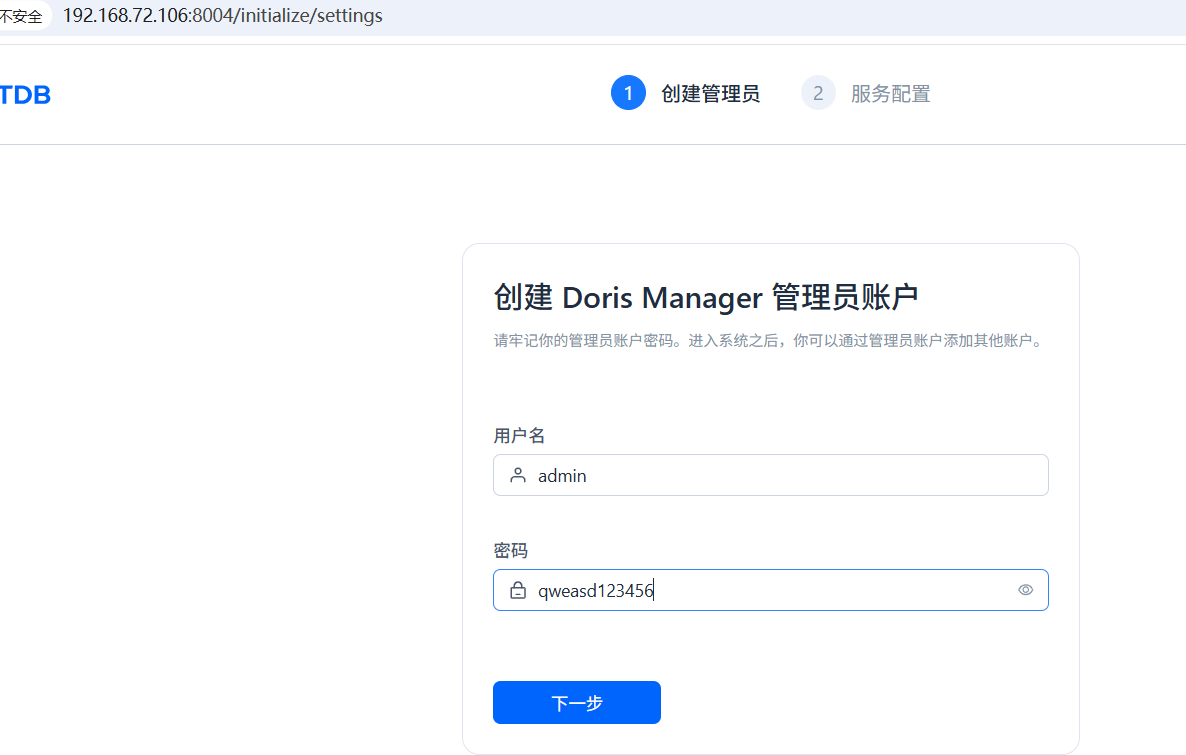
Task: Toggle password visibility with the eye icon
Action: (1025, 590)
